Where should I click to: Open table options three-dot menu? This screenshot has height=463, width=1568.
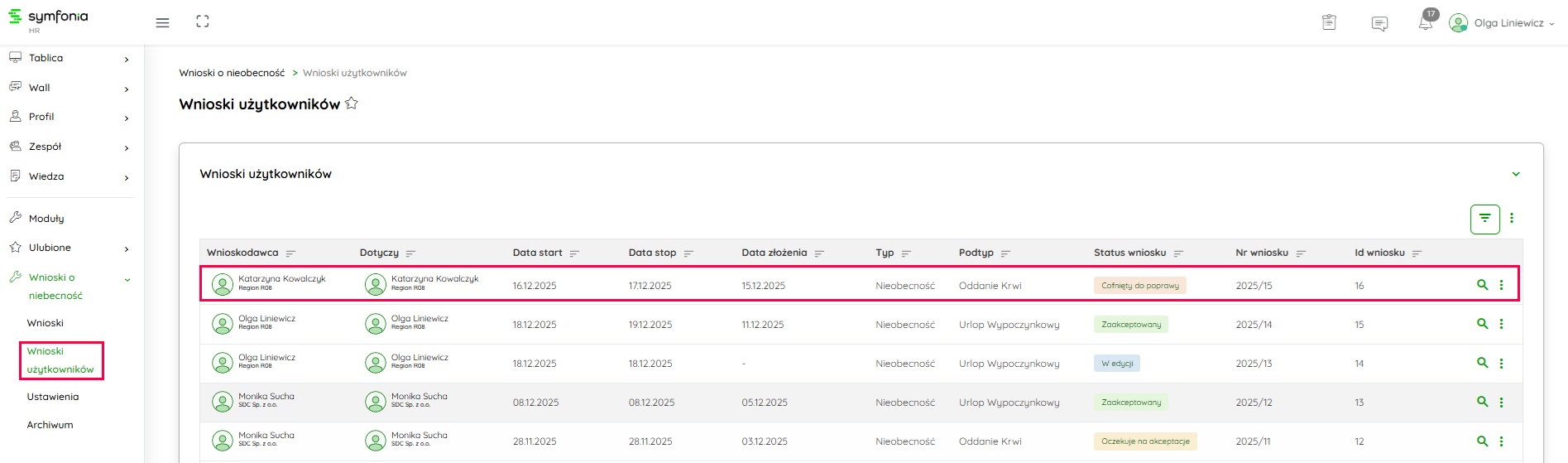coord(1512,219)
